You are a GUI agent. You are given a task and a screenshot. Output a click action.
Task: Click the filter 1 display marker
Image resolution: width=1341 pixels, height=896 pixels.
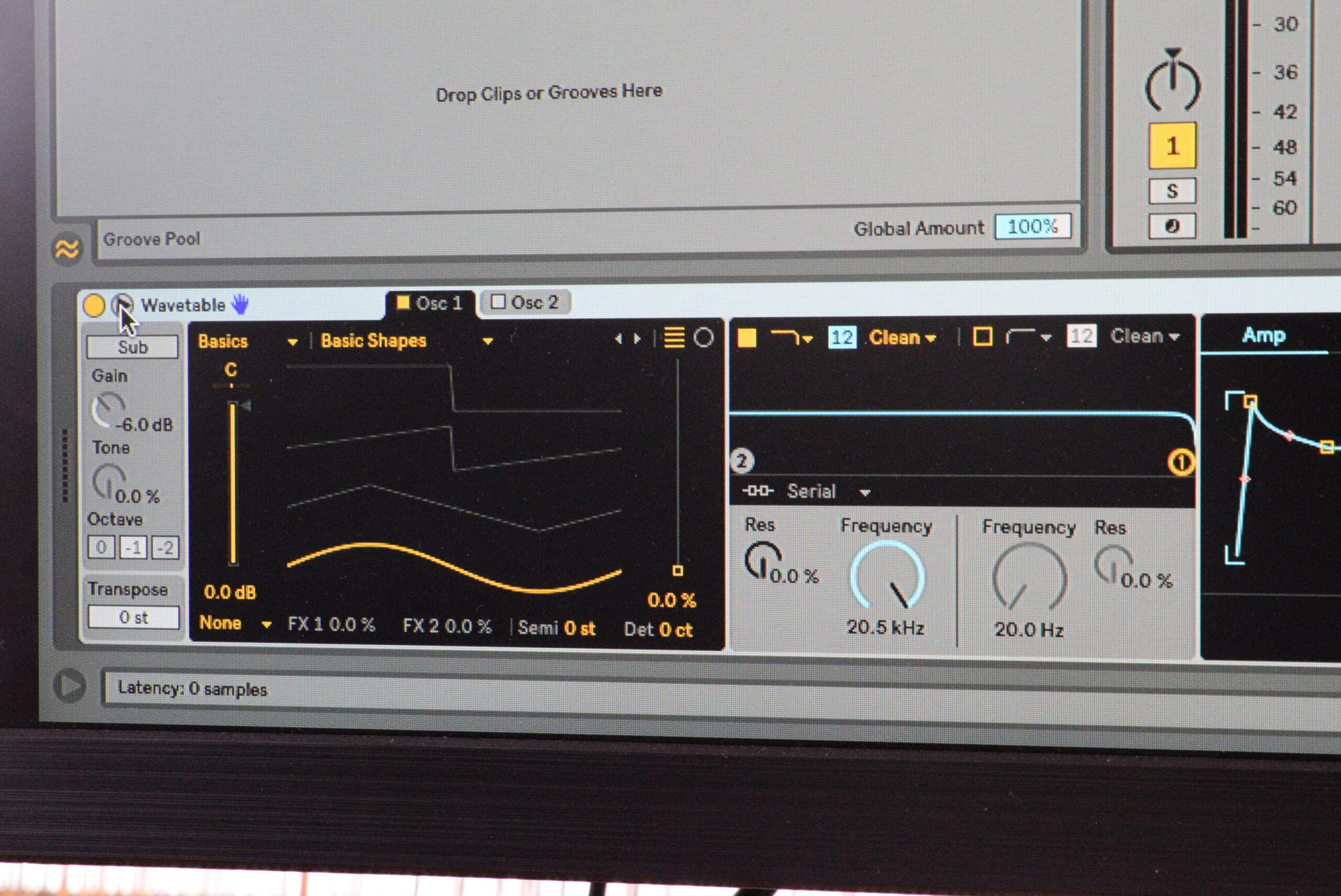(x=1181, y=462)
